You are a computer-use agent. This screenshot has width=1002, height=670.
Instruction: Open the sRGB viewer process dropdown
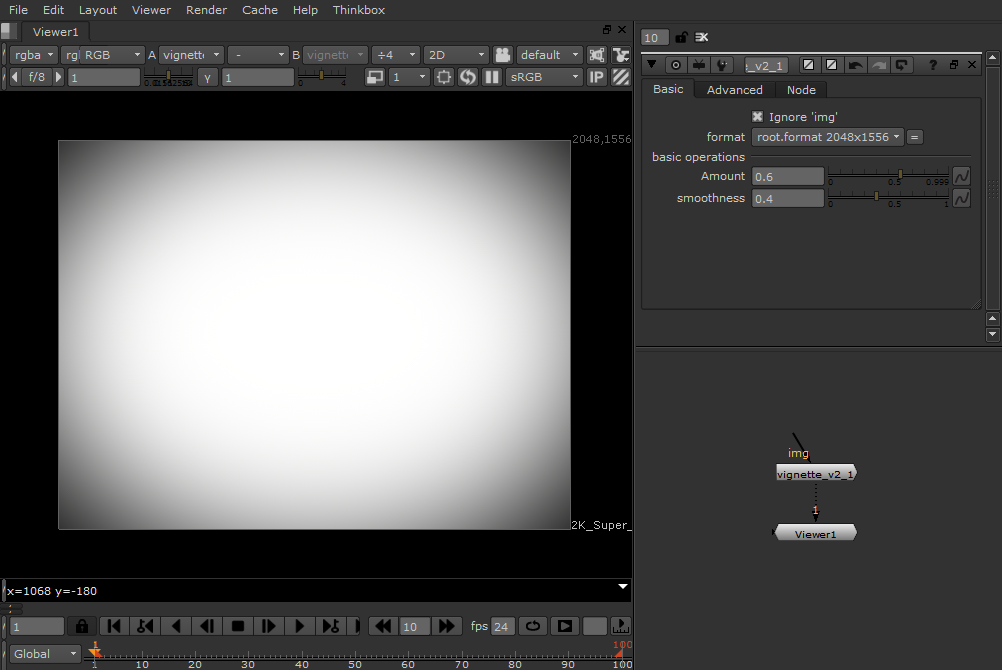544,77
